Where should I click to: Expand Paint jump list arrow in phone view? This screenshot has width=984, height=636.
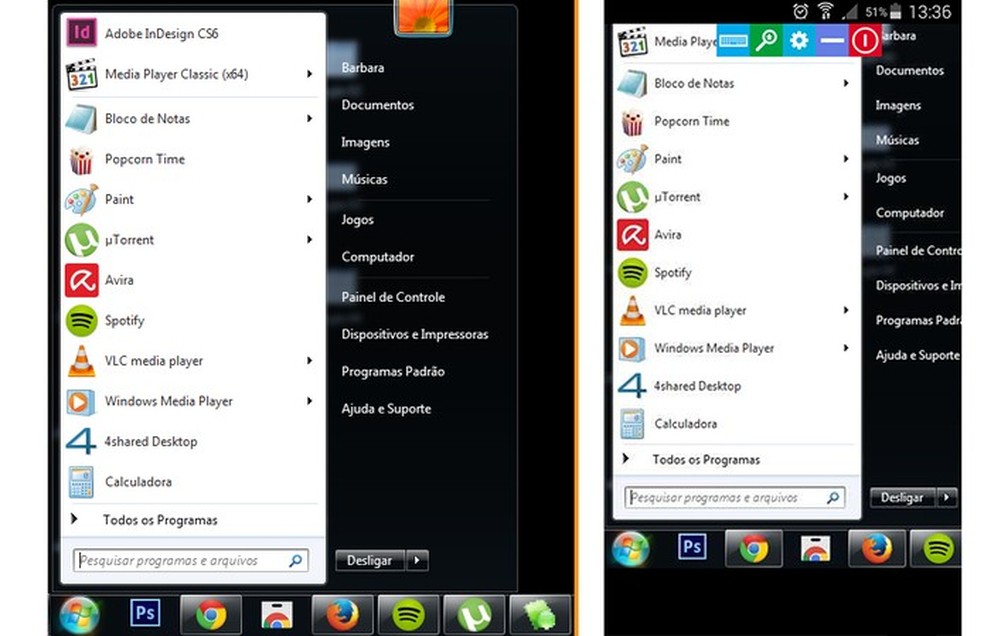(846, 159)
